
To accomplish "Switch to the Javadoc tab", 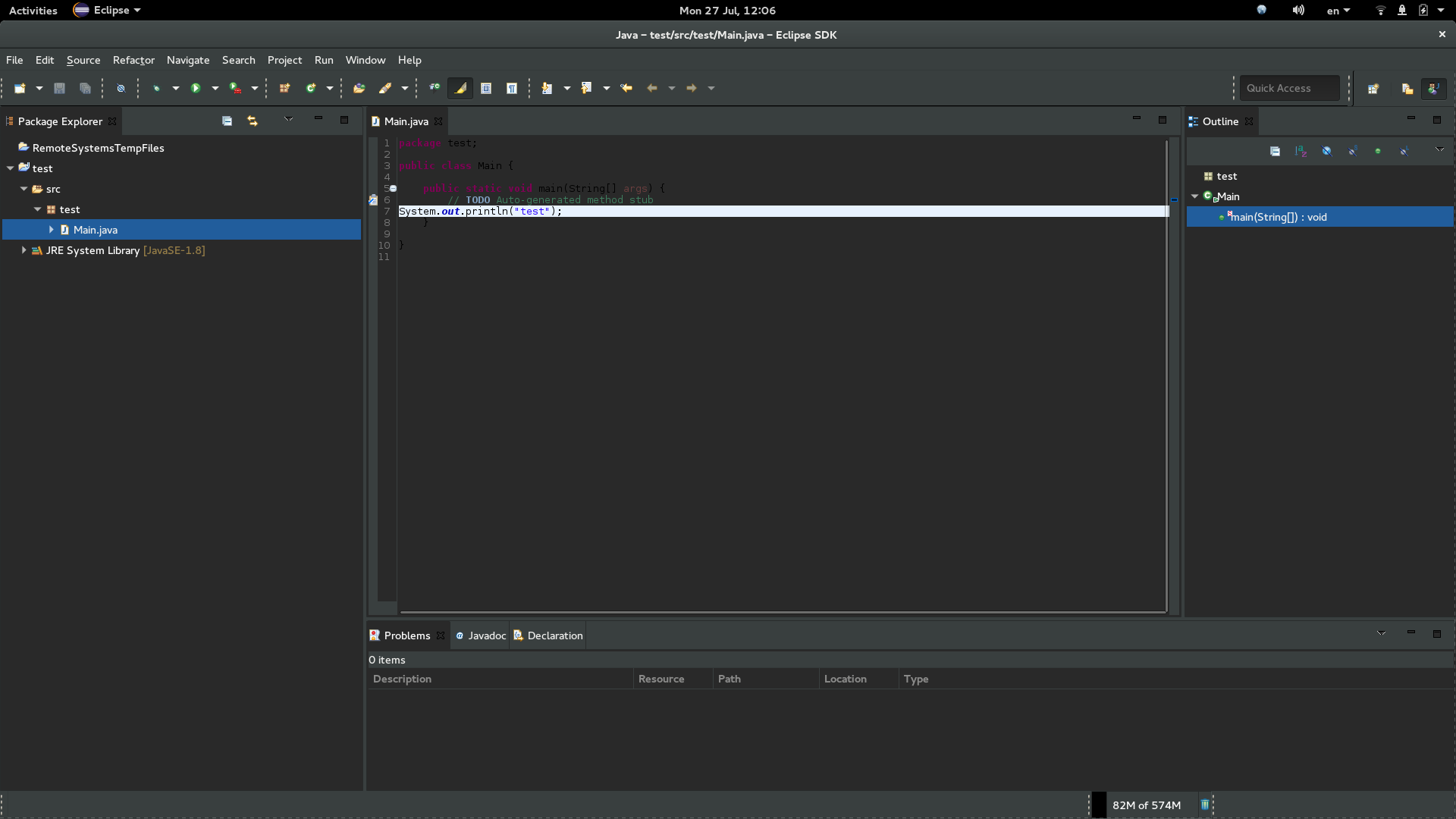I will (x=481, y=635).
